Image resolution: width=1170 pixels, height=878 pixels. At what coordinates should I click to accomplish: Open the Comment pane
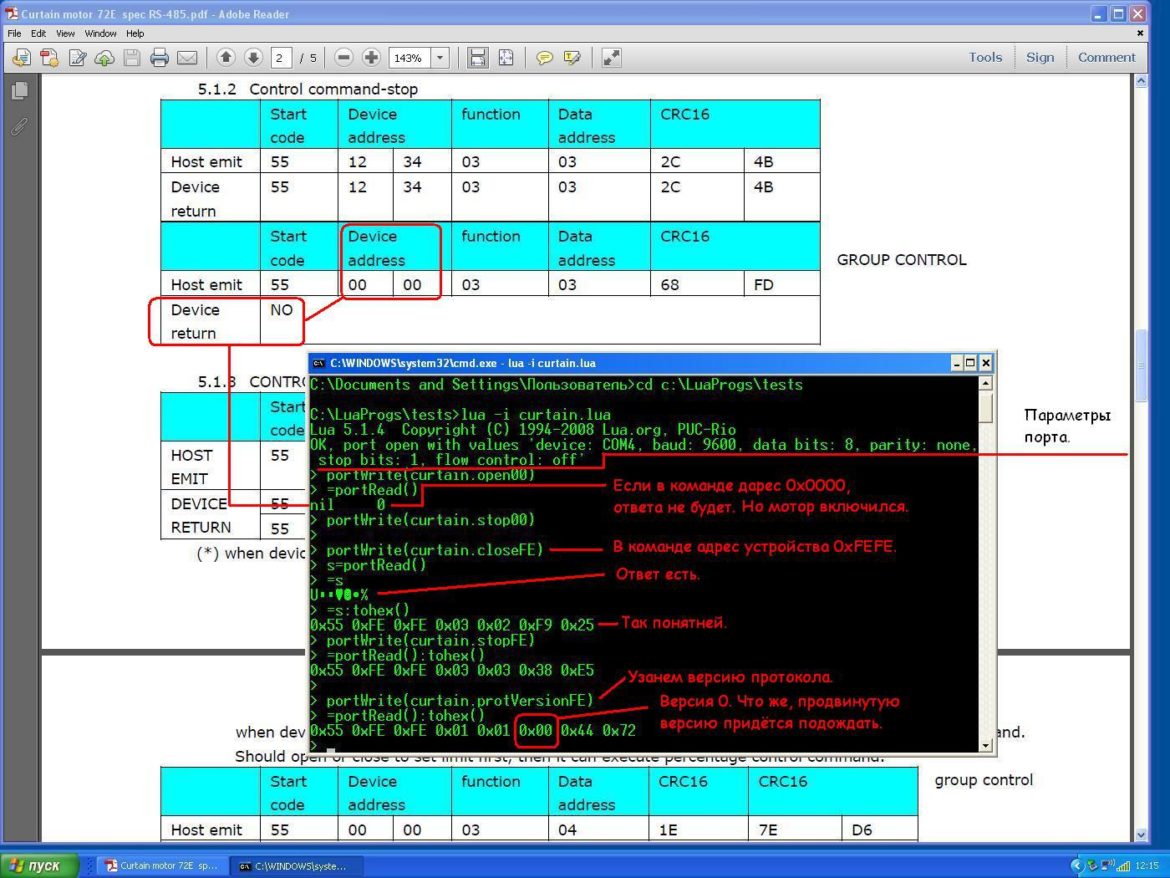click(x=1106, y=57)
